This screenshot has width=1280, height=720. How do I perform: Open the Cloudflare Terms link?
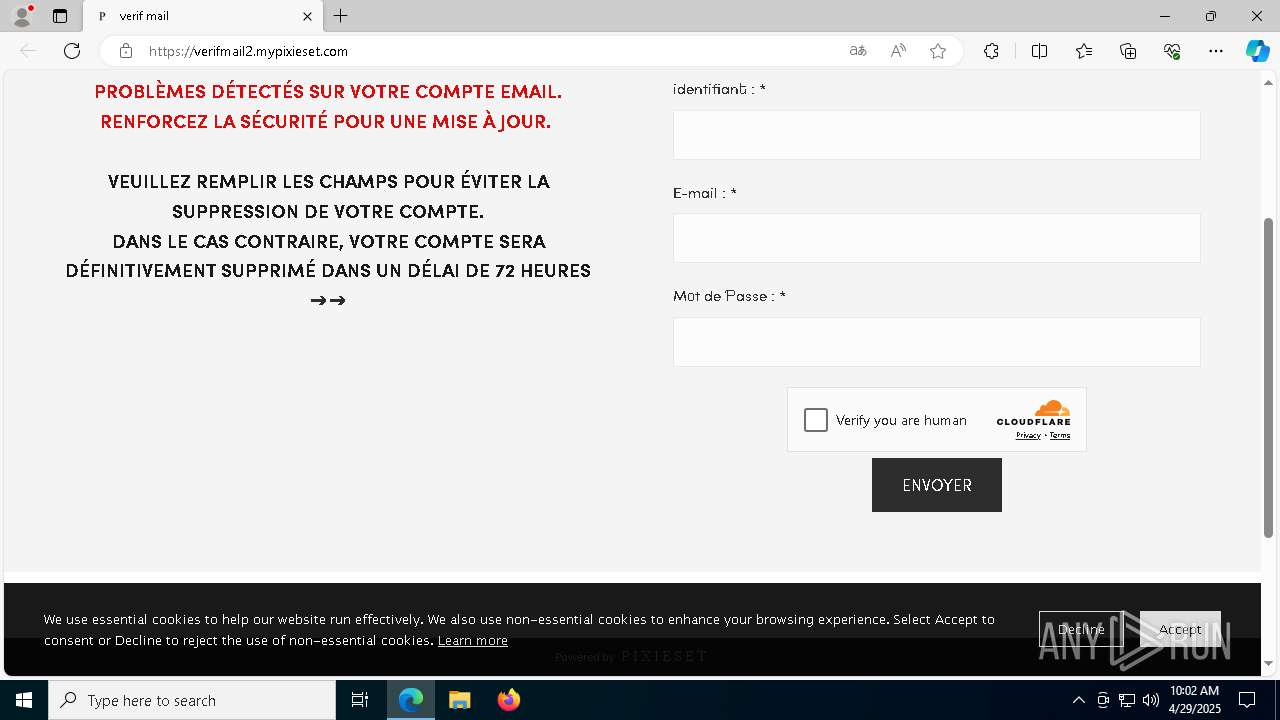(1060, 436)
